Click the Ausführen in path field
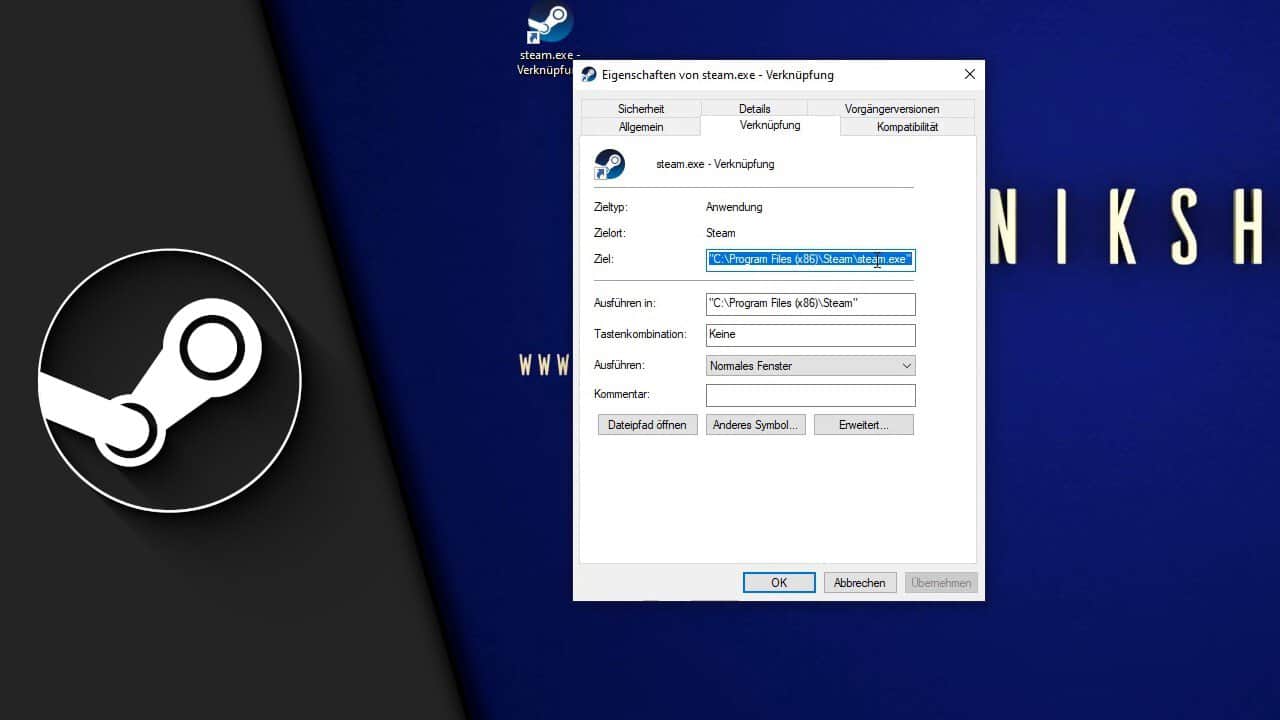The height and width of the screenshot is (720, 1280). [x=811, y=304]
